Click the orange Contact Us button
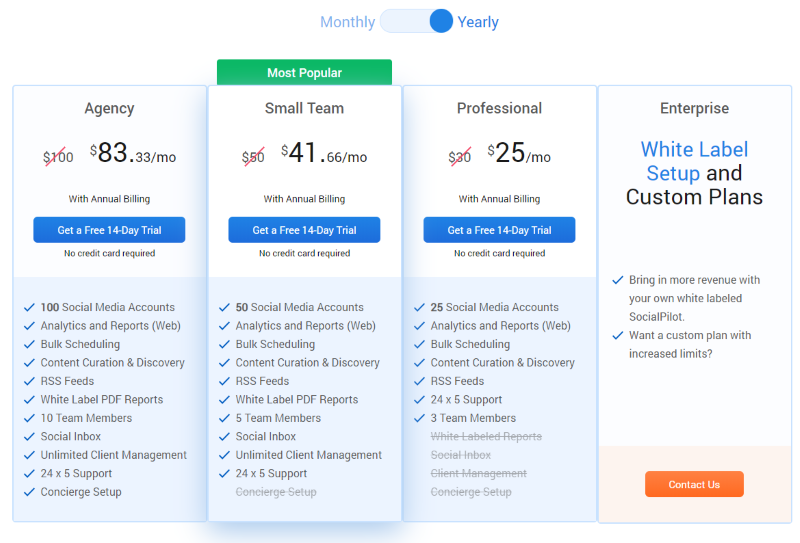Viewport: 800px width, 543px height. click(694, 484)
